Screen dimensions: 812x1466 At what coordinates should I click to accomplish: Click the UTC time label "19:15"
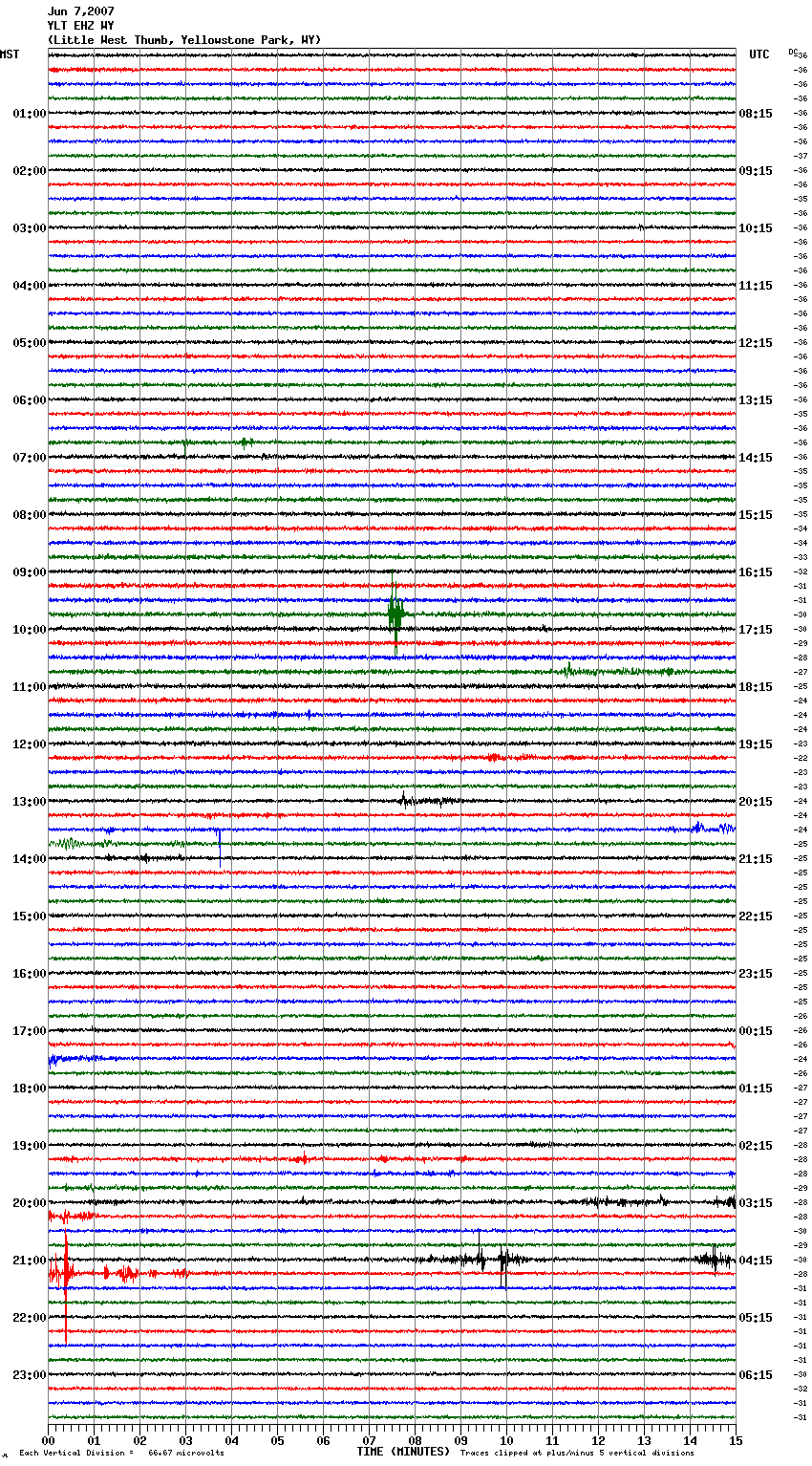click(756, 744)
